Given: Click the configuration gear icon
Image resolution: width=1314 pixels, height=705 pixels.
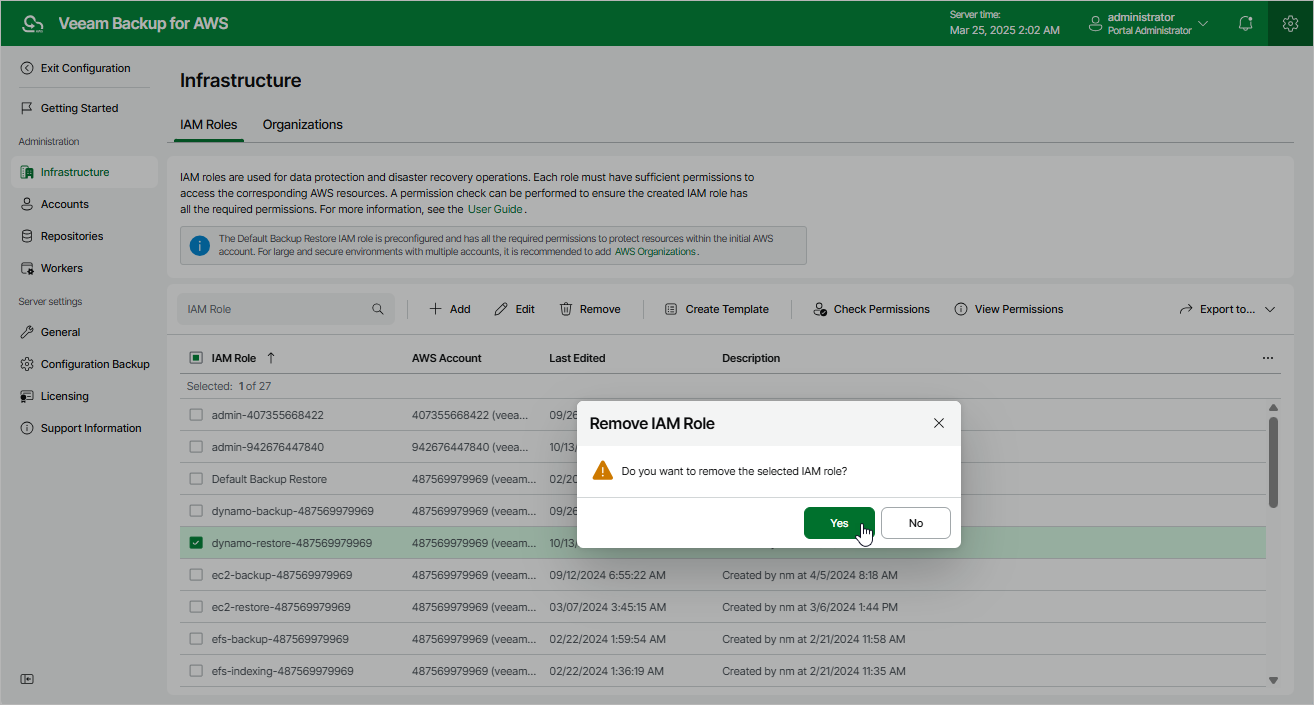Looking at the screenshot, I should tap(1290, 23).
